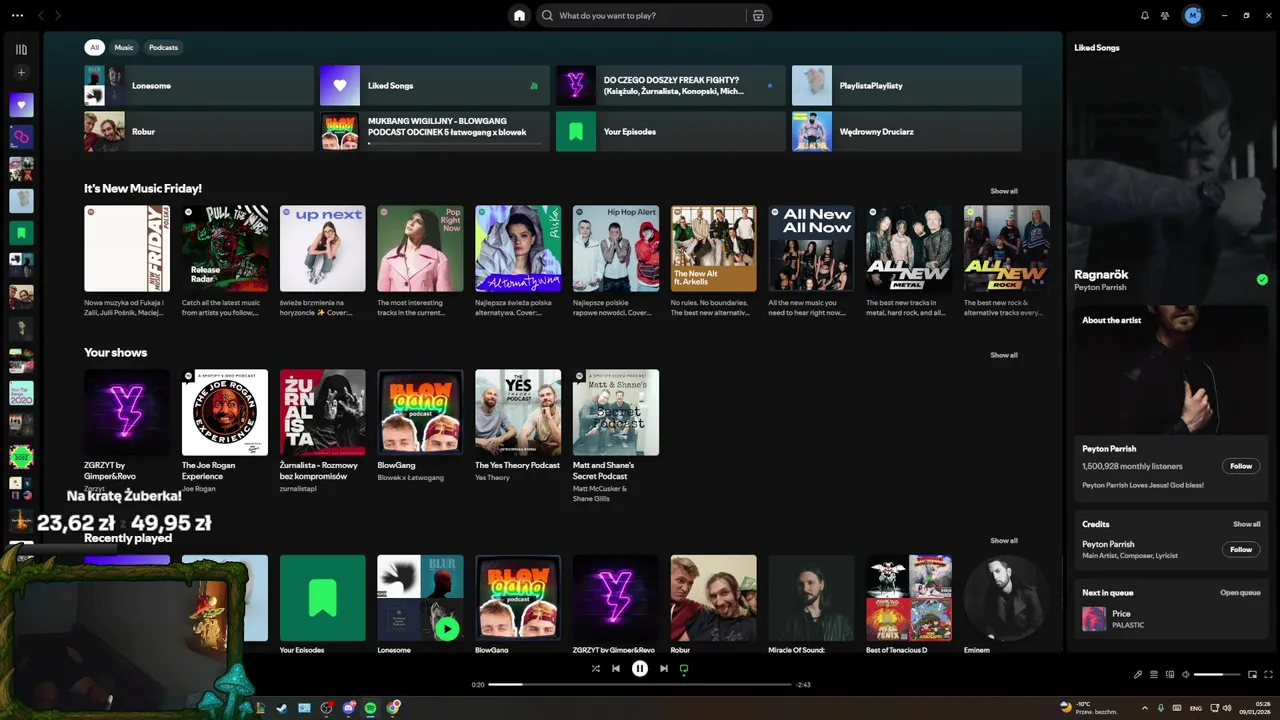Enter full screen view
This screenshot has height=720, width=1280.
point(1269,674)
